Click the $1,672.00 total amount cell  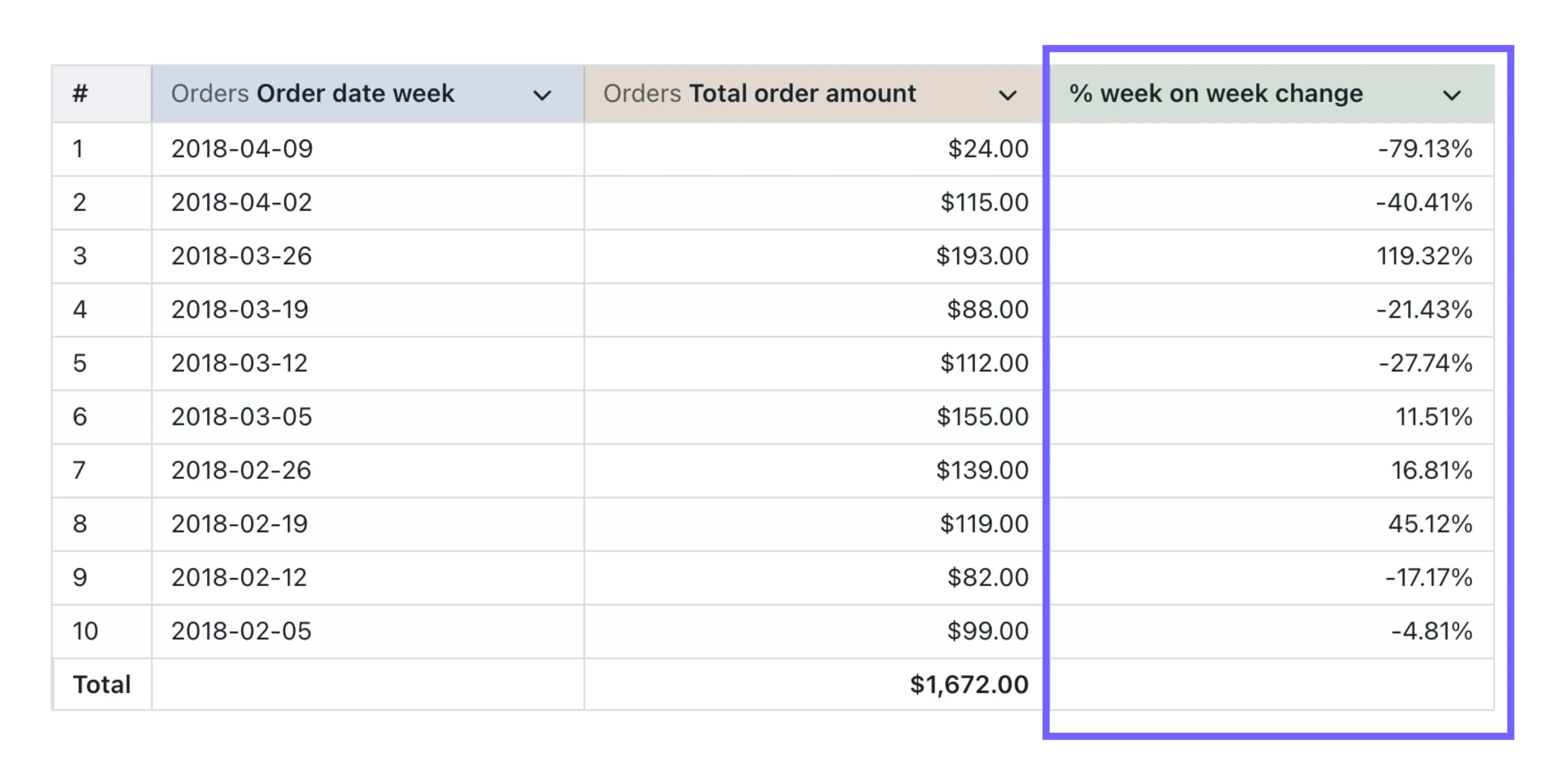coord(969,684)
